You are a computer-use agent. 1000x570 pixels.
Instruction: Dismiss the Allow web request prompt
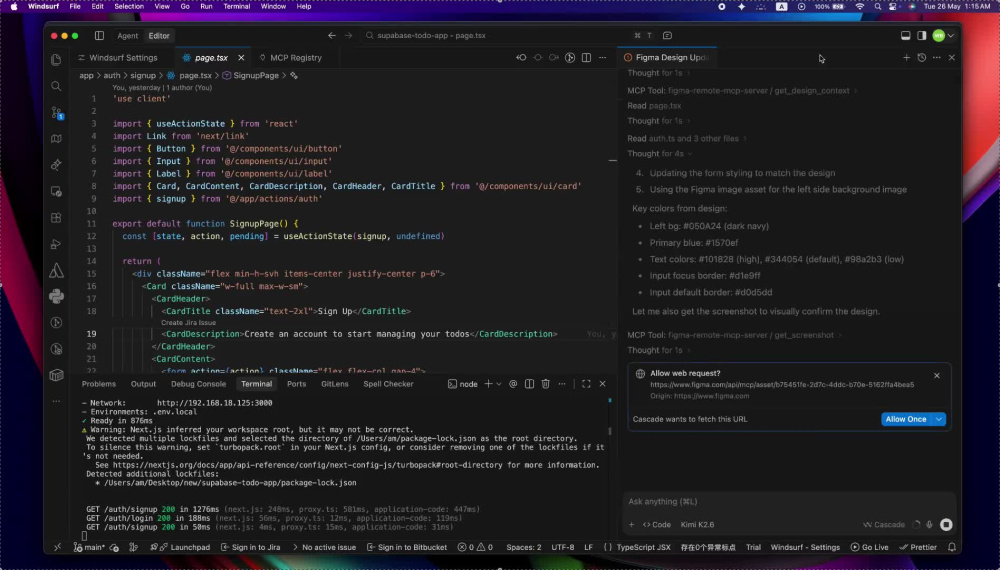point(936,376)
